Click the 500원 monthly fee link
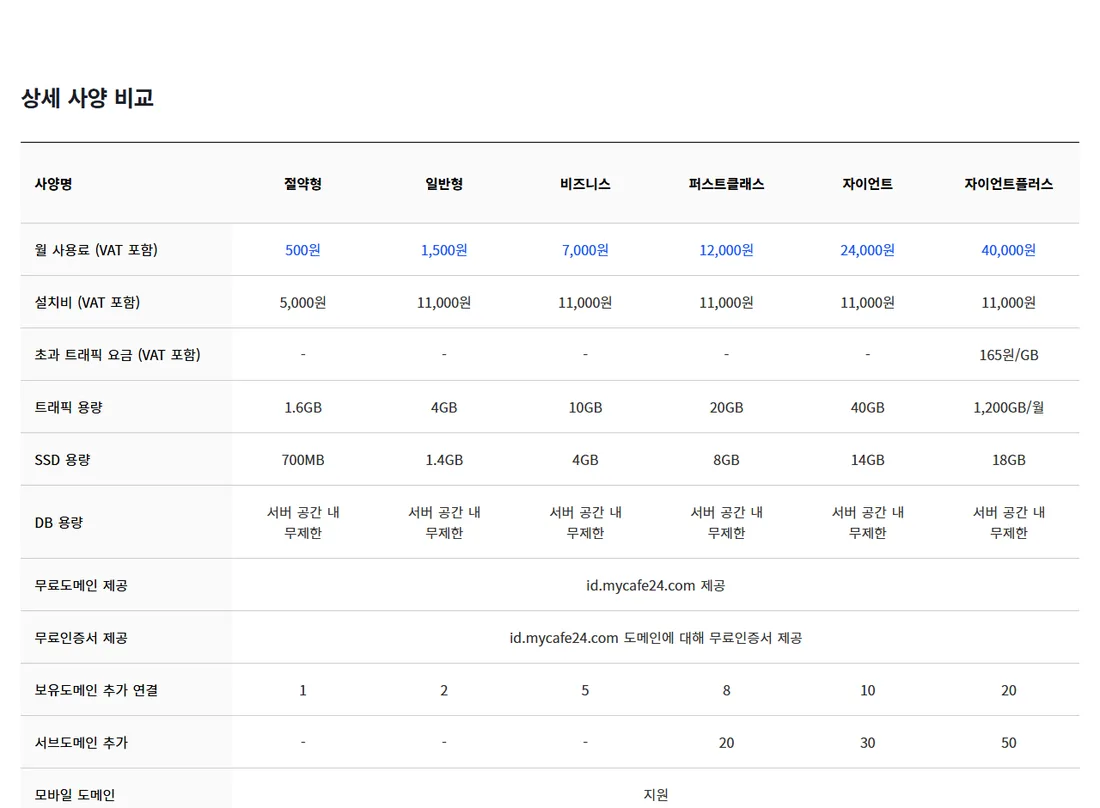Image resolution: width=1100 pixels, height=808 pixels. pos(302,250)
